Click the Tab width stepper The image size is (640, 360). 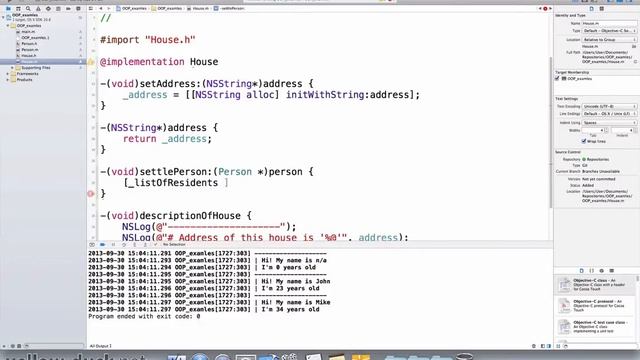point(606,130)
